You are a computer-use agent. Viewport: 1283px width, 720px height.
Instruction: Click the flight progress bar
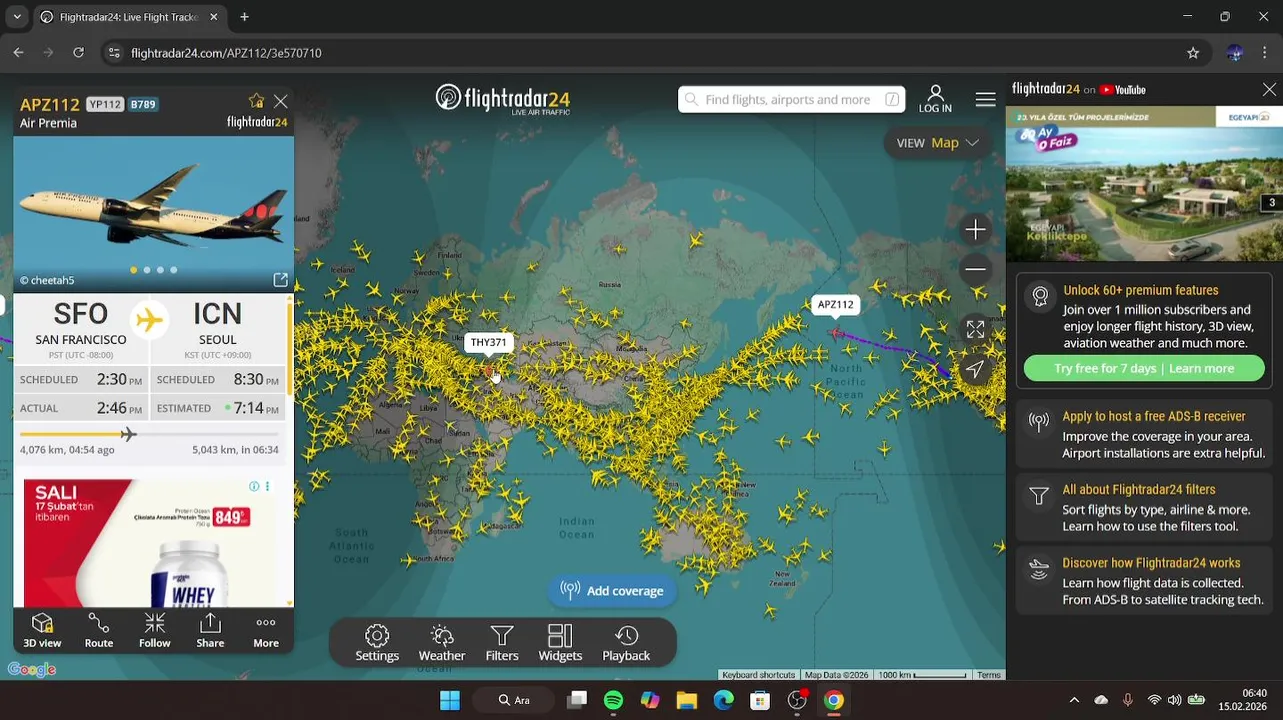149,434
